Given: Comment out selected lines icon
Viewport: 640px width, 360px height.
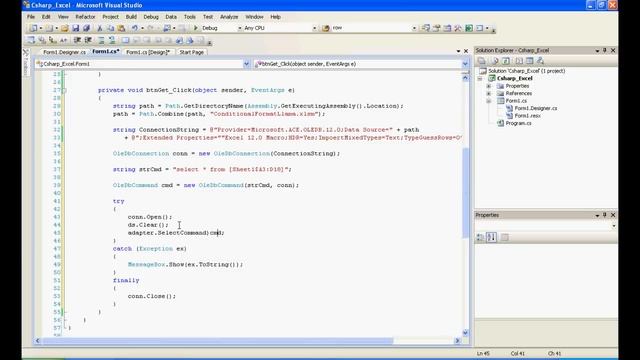Looking at the screenshot, I should coord(101,40).
